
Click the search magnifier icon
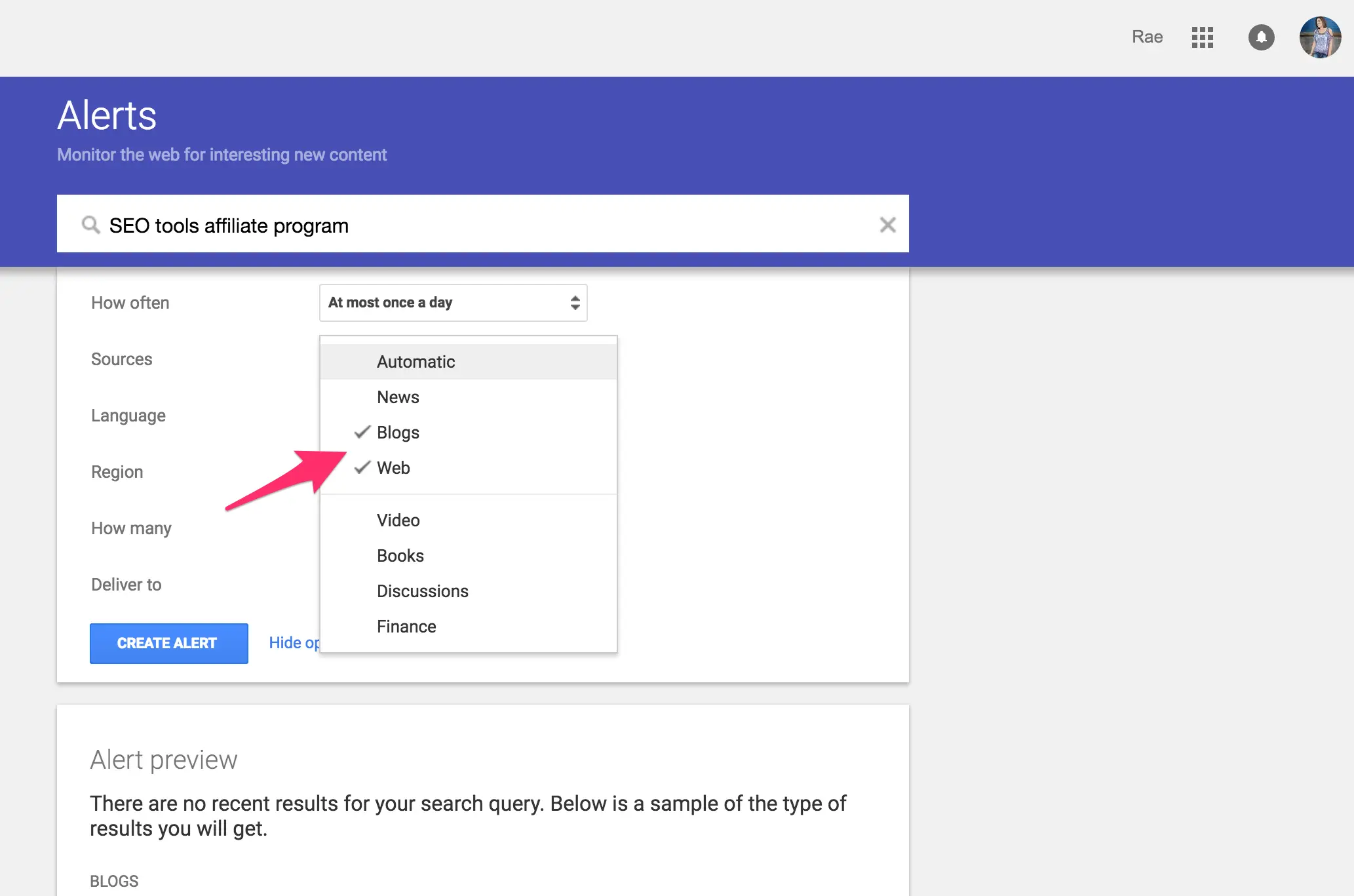(x=88, y=224)
